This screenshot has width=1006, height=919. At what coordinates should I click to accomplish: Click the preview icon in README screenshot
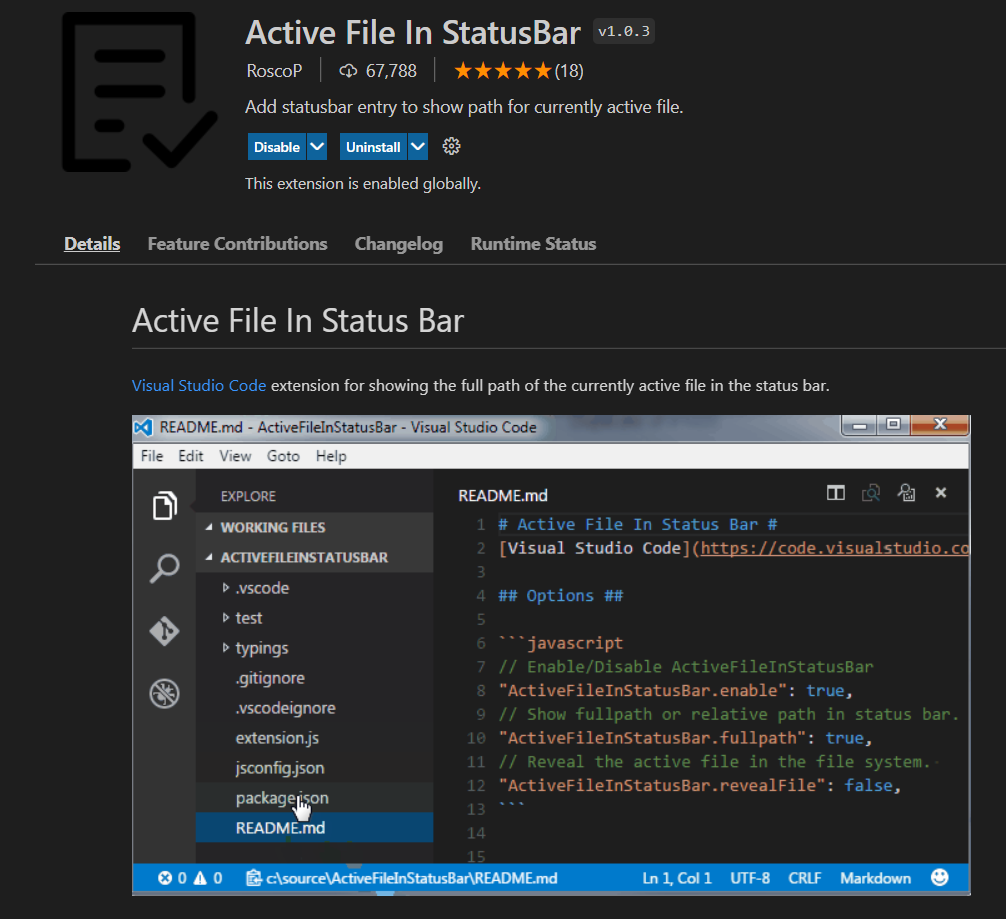click(x=871, y=493)
